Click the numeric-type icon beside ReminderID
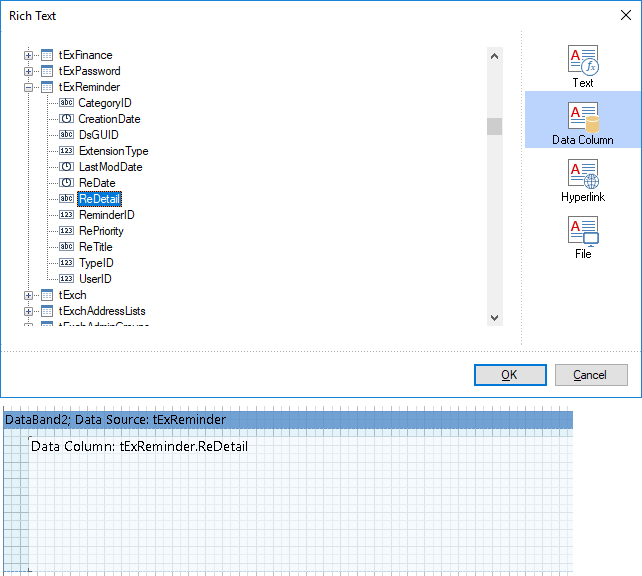Viewport: 642px width, 576px height. click(66, 215)
